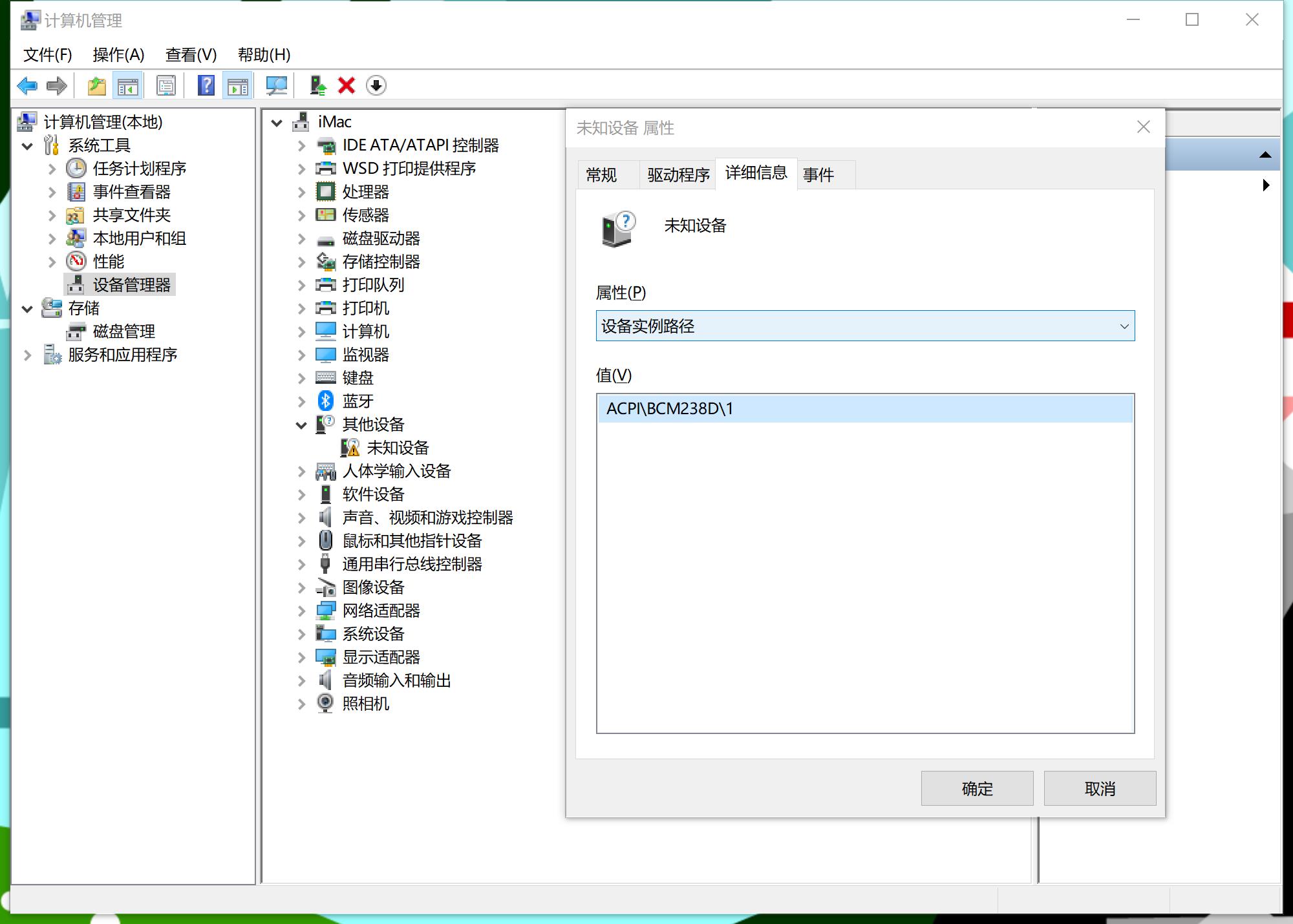This screenshot has width=1293, height=924.
Task: Select the 未知设备 warning item in tree
Action: pos(397,448)
